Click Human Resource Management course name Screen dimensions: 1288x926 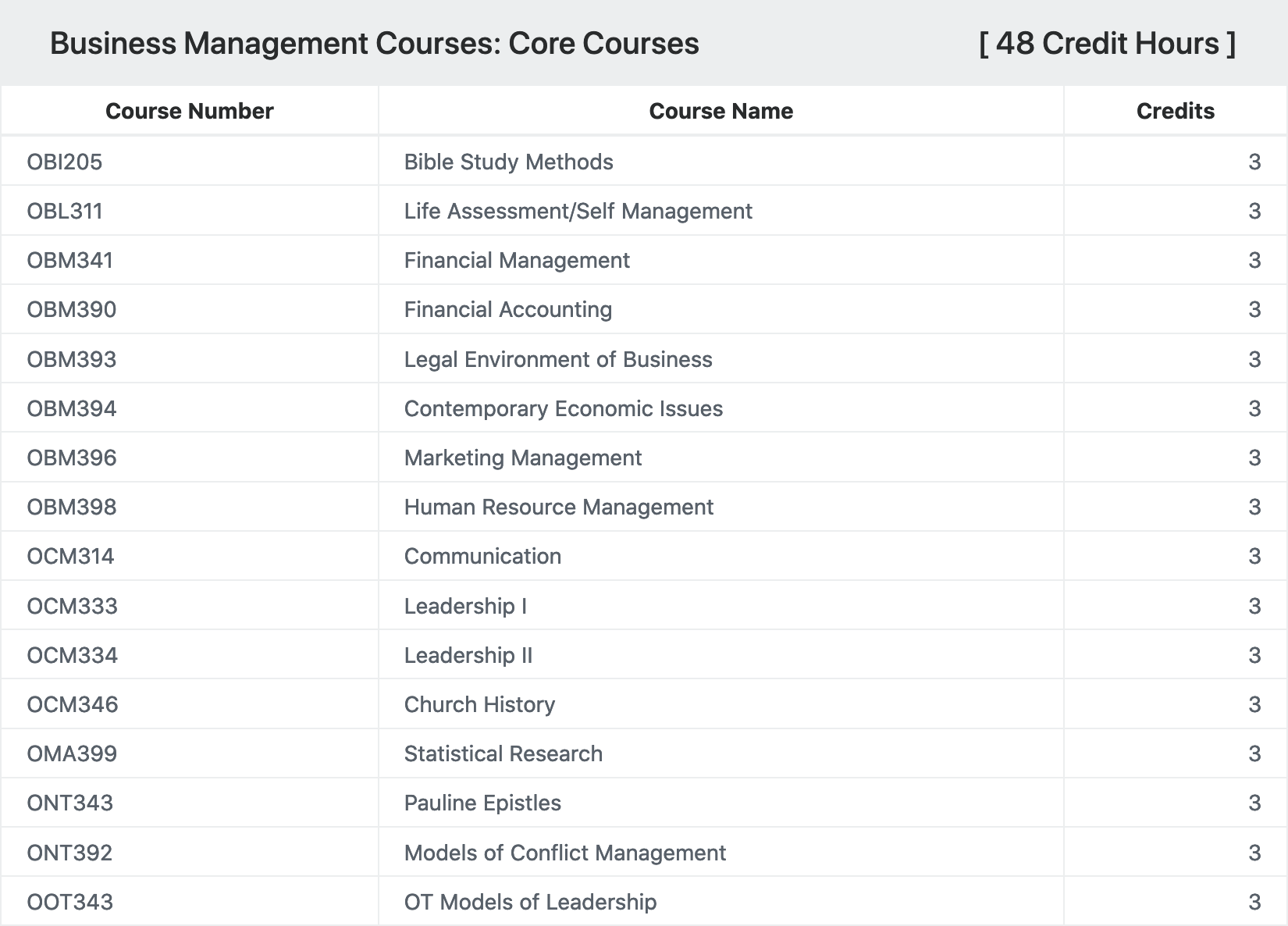coord(558,507)
